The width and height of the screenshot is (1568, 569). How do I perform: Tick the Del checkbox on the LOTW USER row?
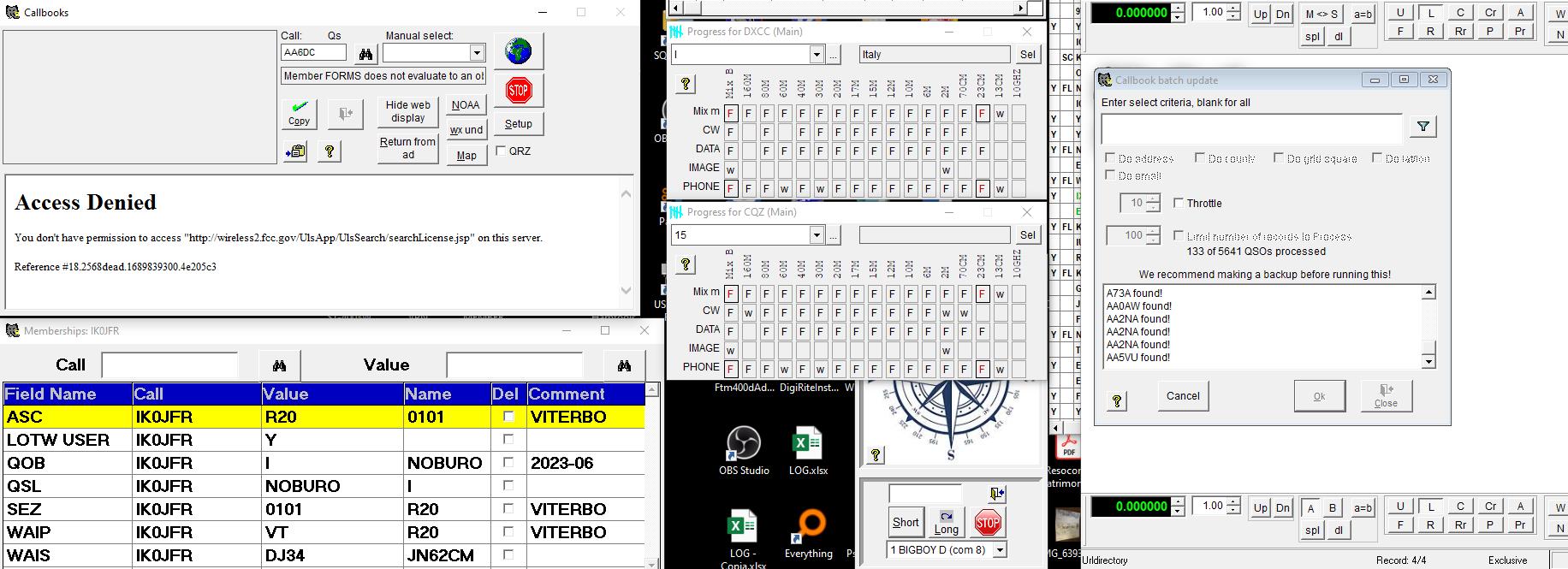[508, 439]
